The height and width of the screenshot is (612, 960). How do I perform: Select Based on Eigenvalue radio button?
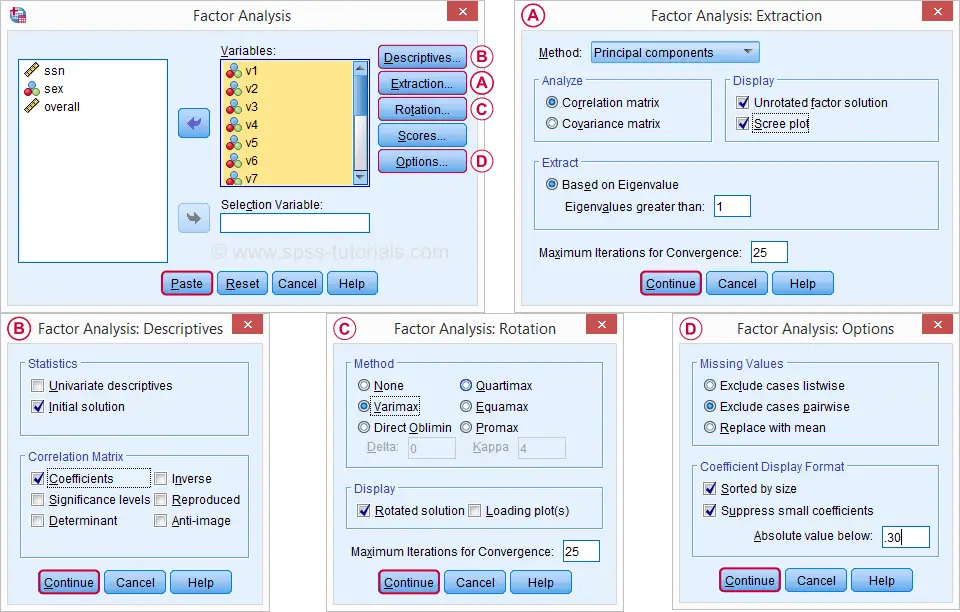click(x=552, y=184)
